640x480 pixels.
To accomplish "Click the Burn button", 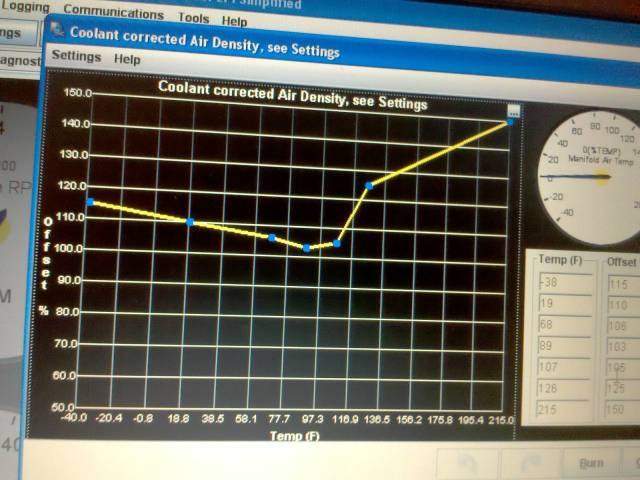I will [x=590, y=463].
